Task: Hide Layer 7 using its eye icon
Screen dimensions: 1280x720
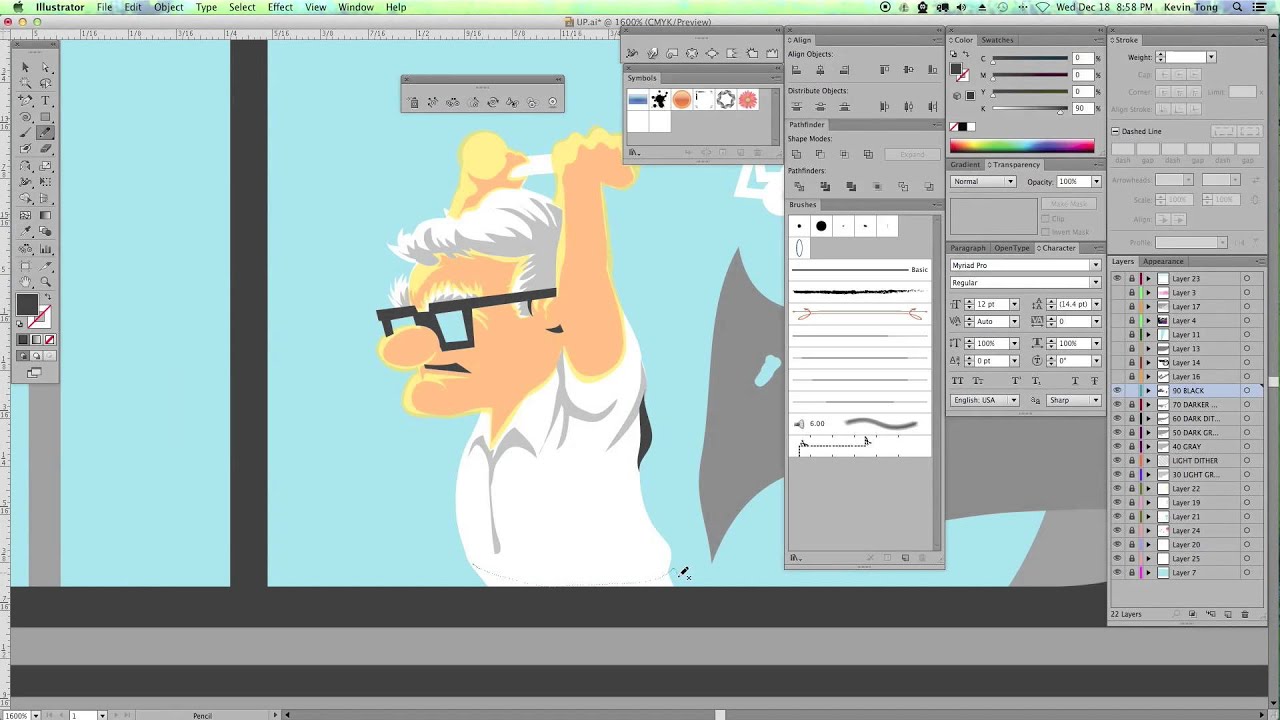Action: coord(1117,573)
